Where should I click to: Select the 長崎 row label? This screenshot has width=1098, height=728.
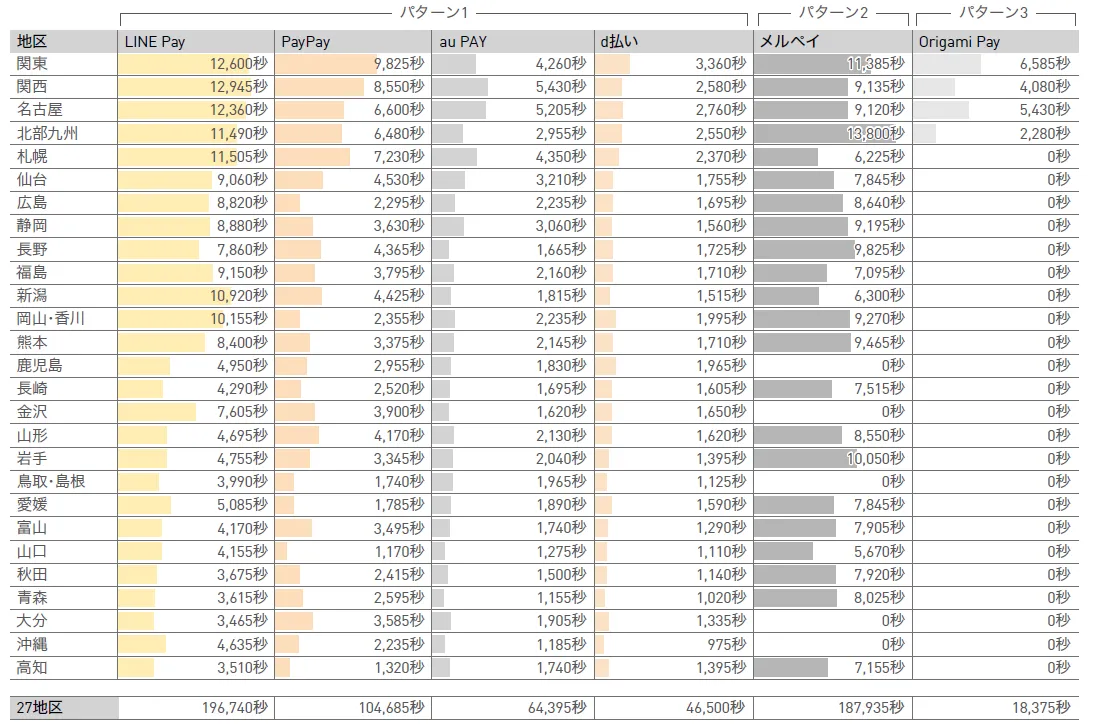(x=32, y=388)
